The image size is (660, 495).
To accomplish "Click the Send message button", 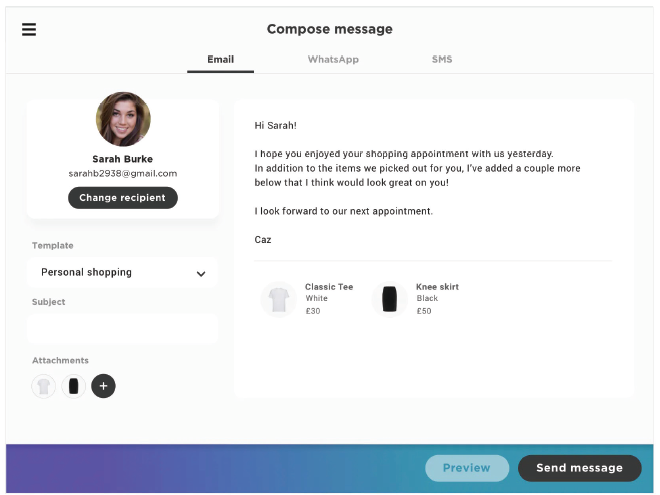I will (x=580, y=468).
